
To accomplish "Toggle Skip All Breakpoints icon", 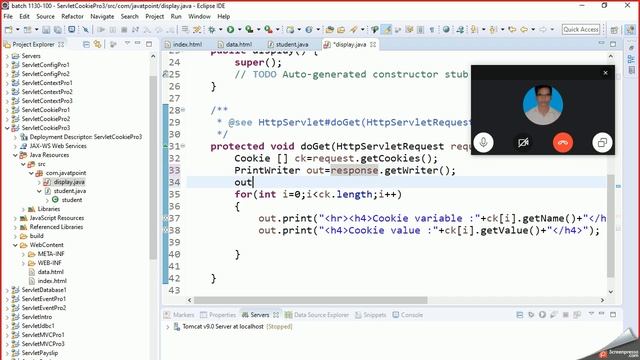I will (x=85, y=29).
